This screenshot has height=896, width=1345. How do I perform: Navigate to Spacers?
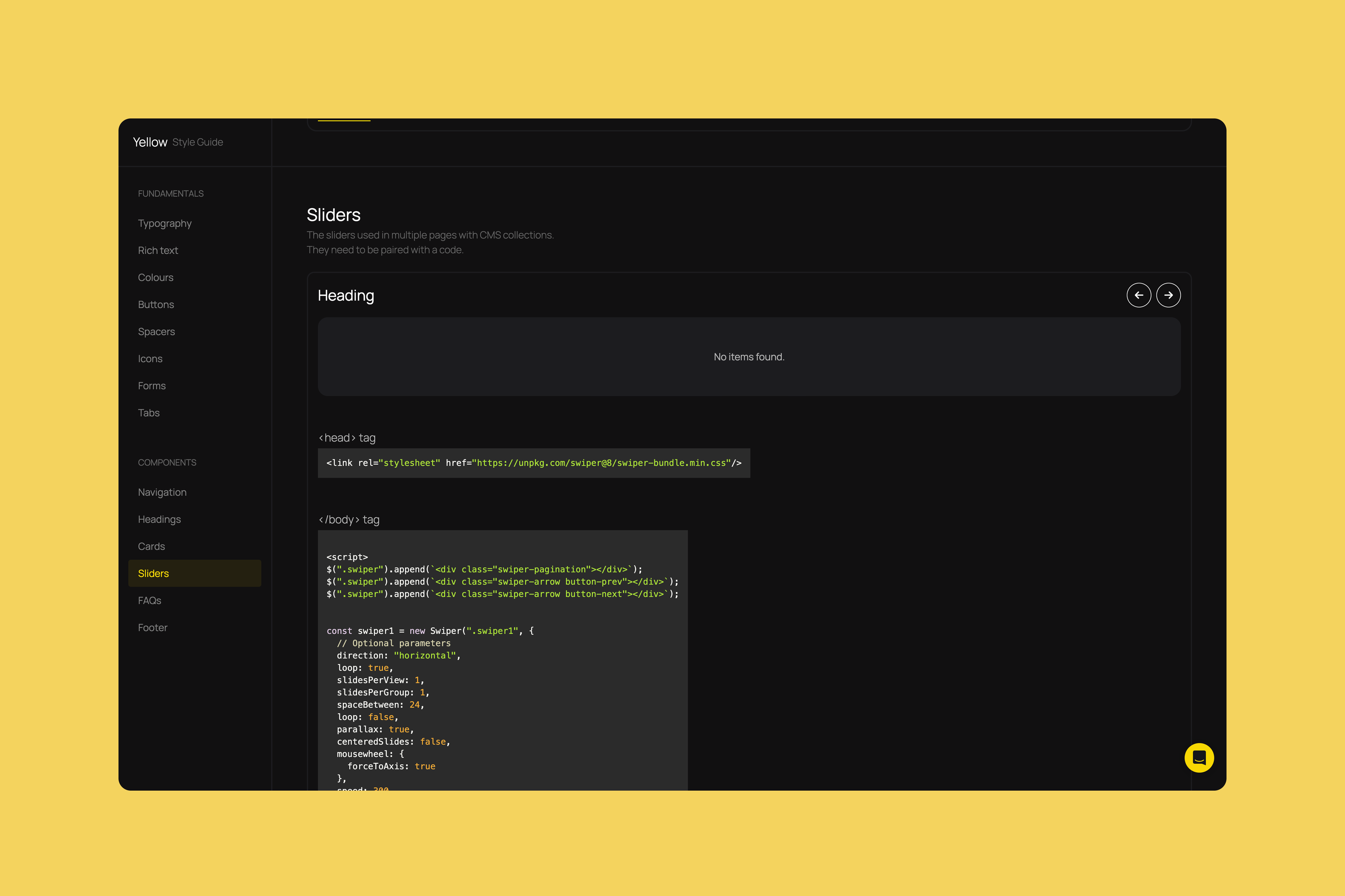click(157, 331)
